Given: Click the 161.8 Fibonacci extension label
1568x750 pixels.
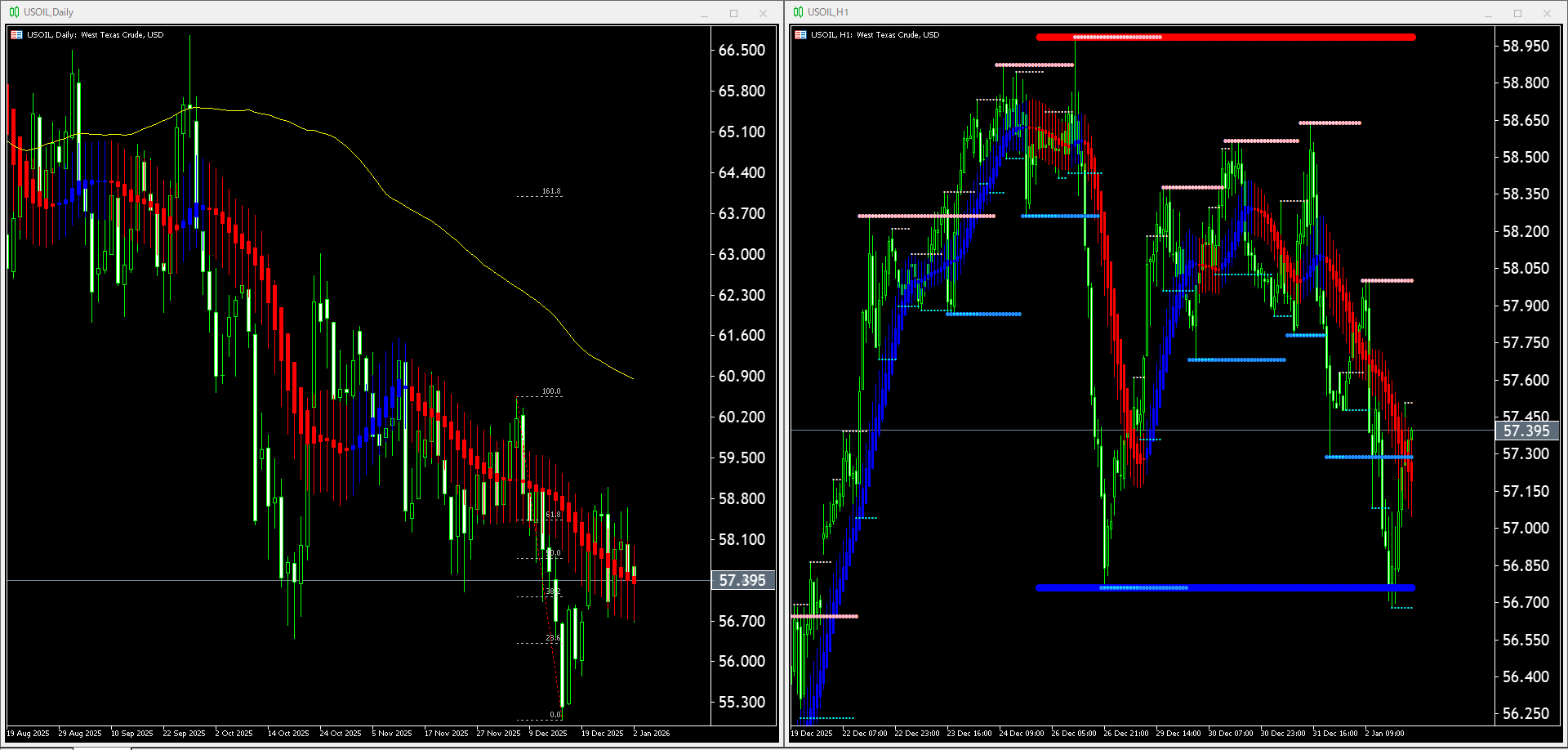Looking at the screenshot, I should [x=552, y=192].
